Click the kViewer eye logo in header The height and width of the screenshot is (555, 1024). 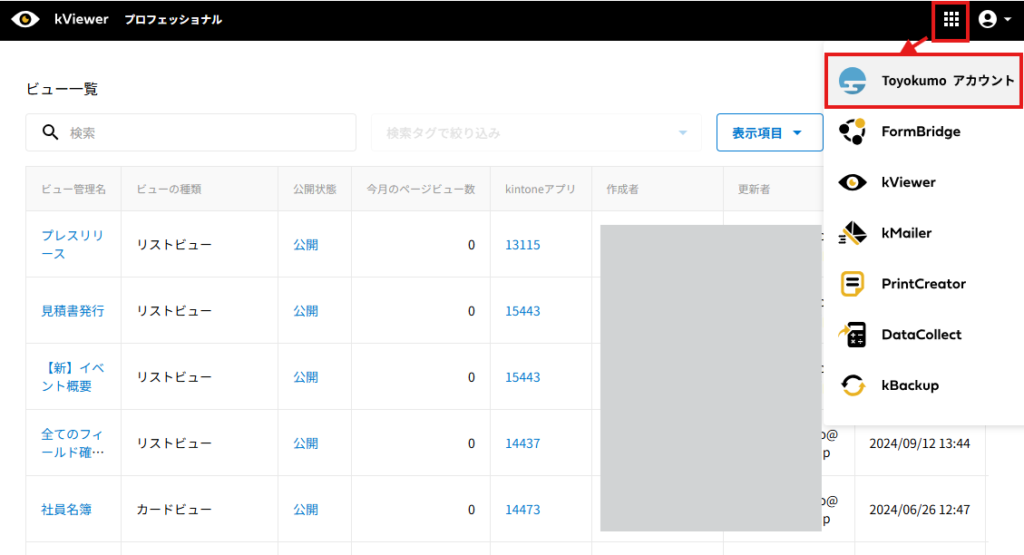25,20
